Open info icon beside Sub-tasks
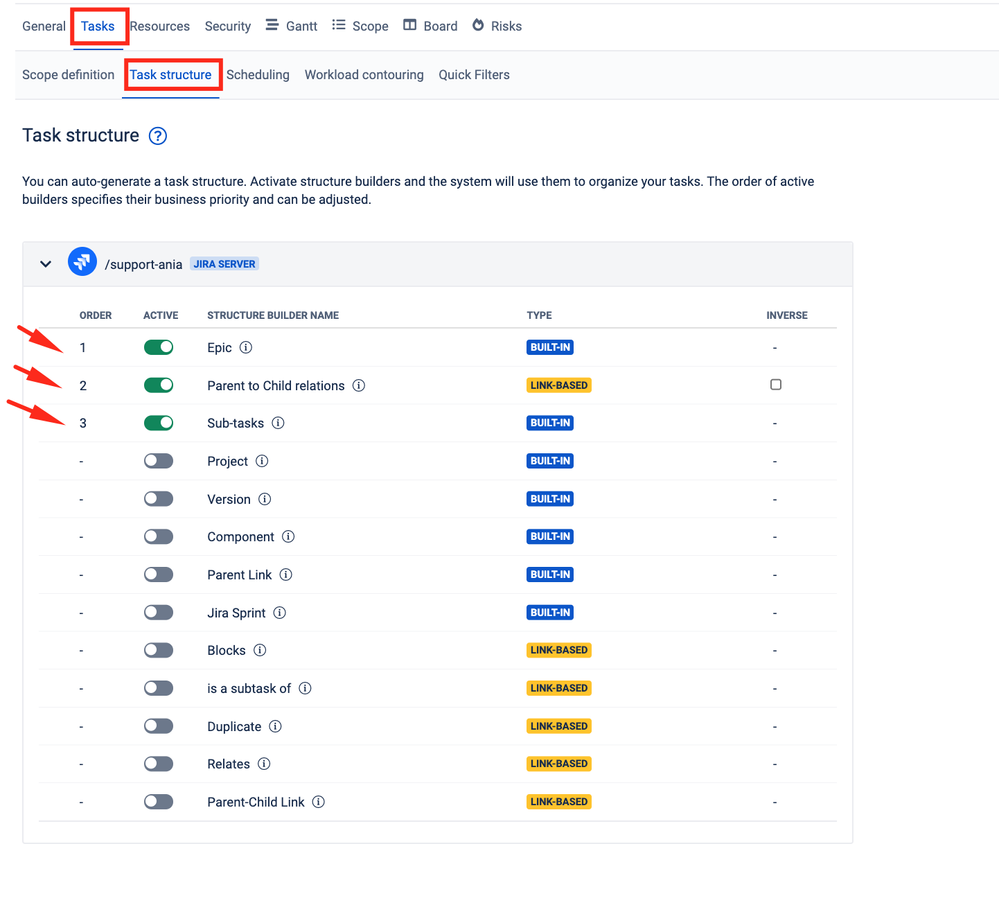Viewport: 999px width, 901px height. tap(278, 423)
